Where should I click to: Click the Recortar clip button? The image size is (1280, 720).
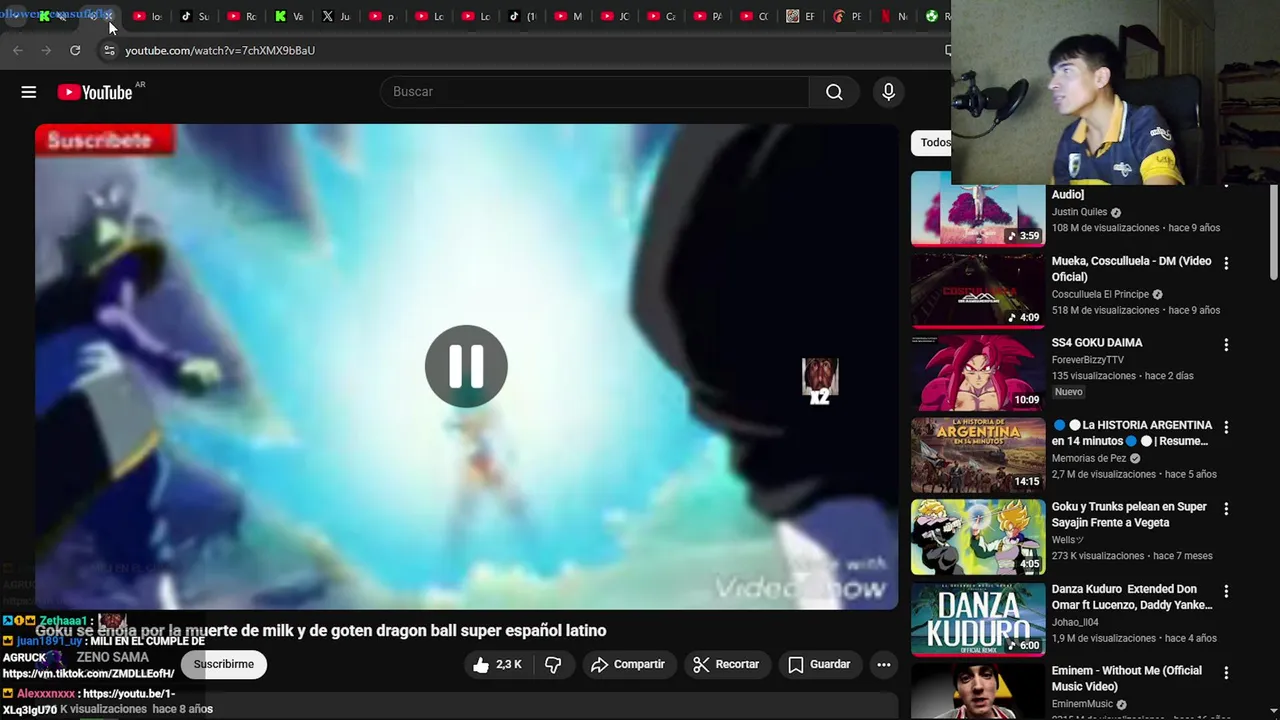726,664
